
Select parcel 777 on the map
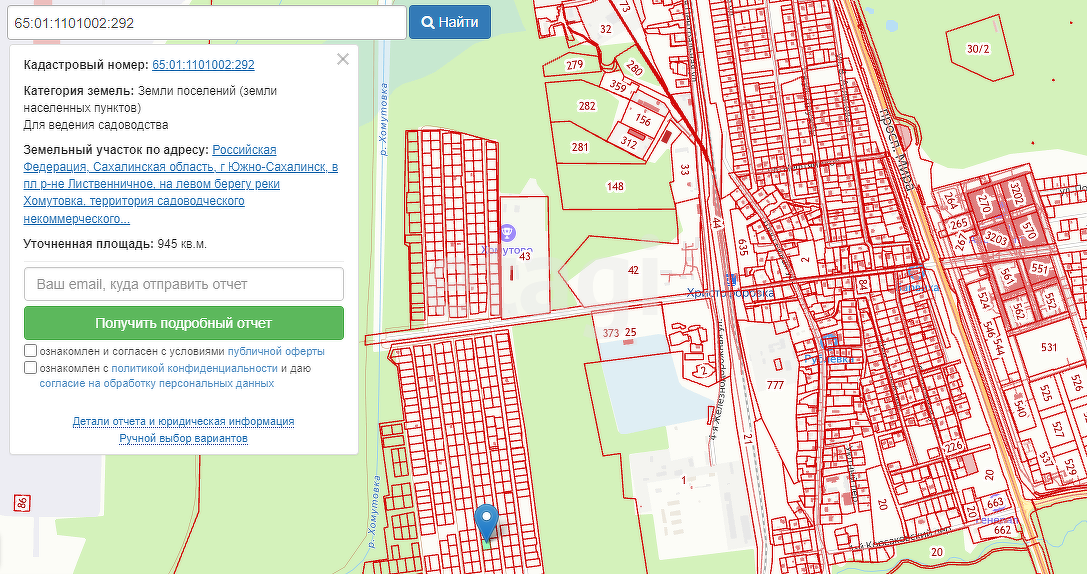click(775, 386)
